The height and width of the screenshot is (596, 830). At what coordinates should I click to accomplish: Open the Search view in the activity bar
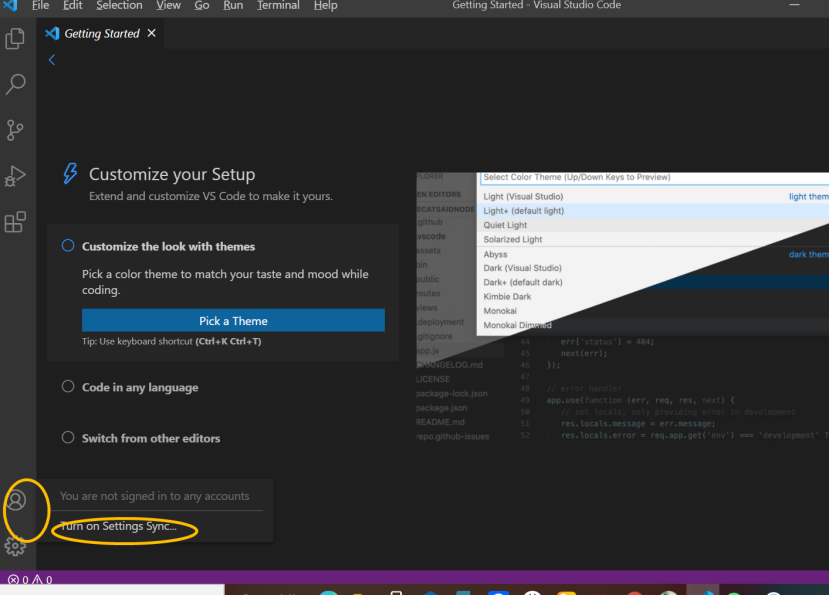[x=15, y=84]
